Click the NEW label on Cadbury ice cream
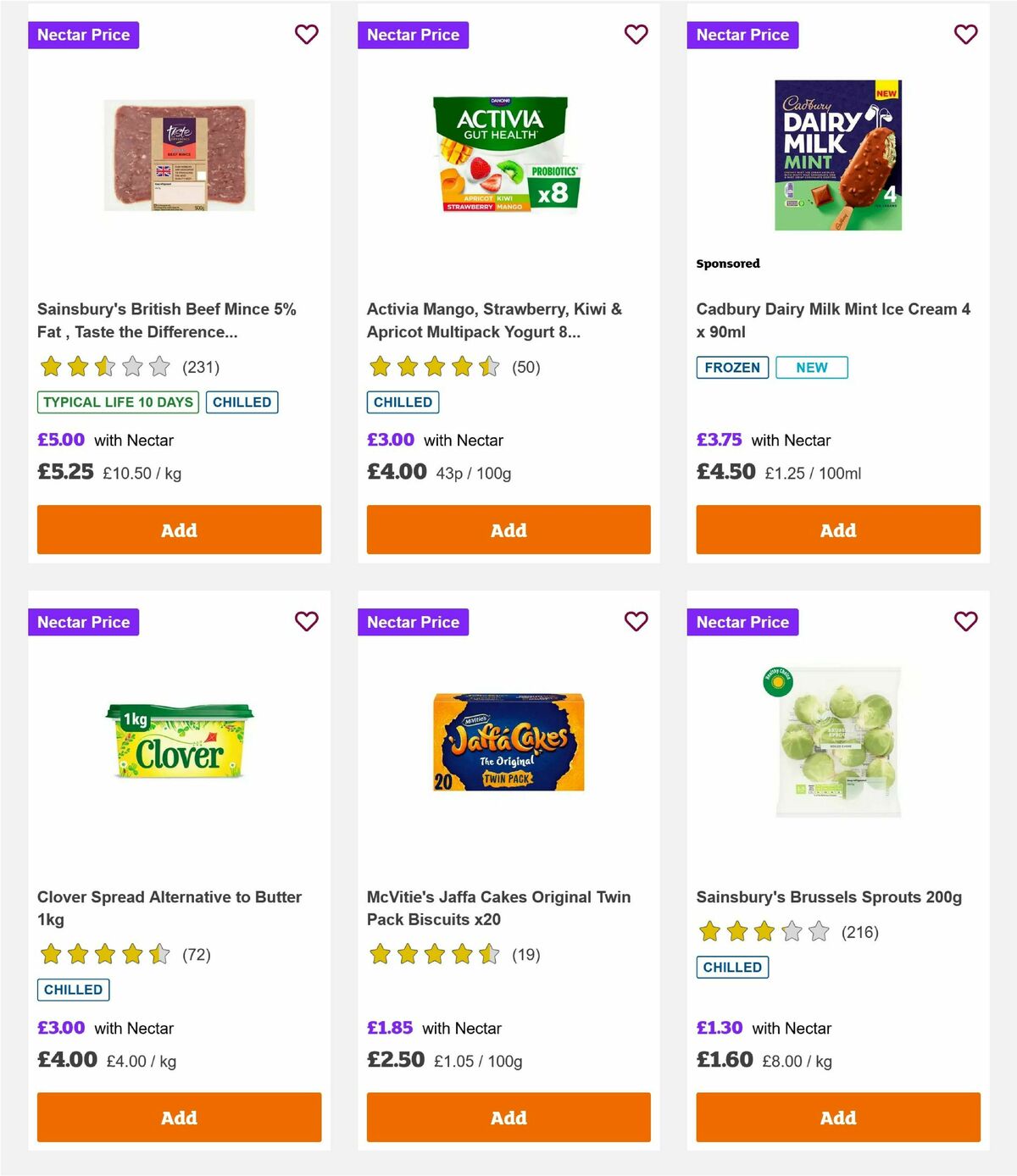The height and width of the screenshot is (1176, 1017). coord(811,367)
